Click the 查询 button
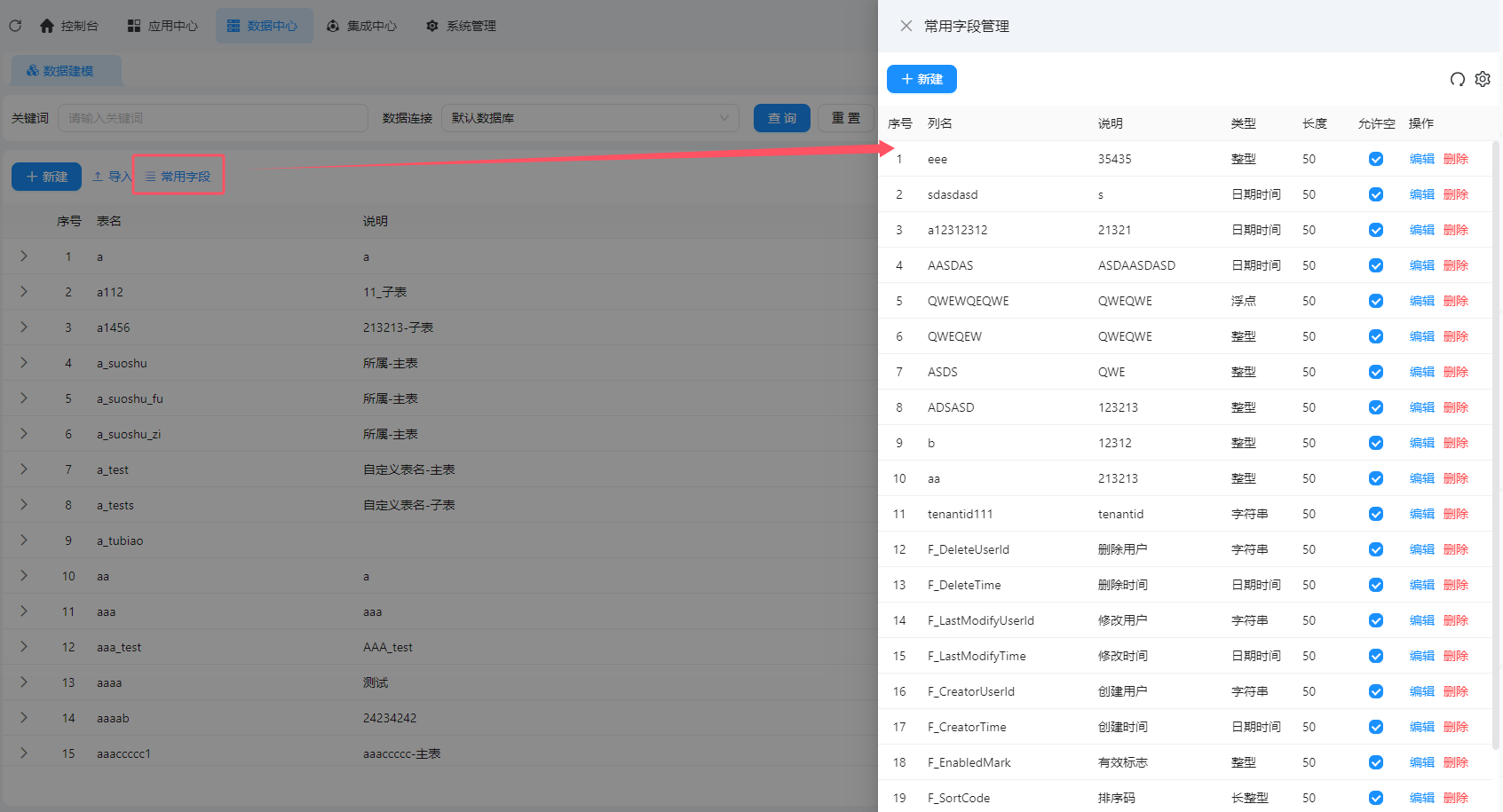This screenshot has width=1503, height=812. (x=782, y=118)
